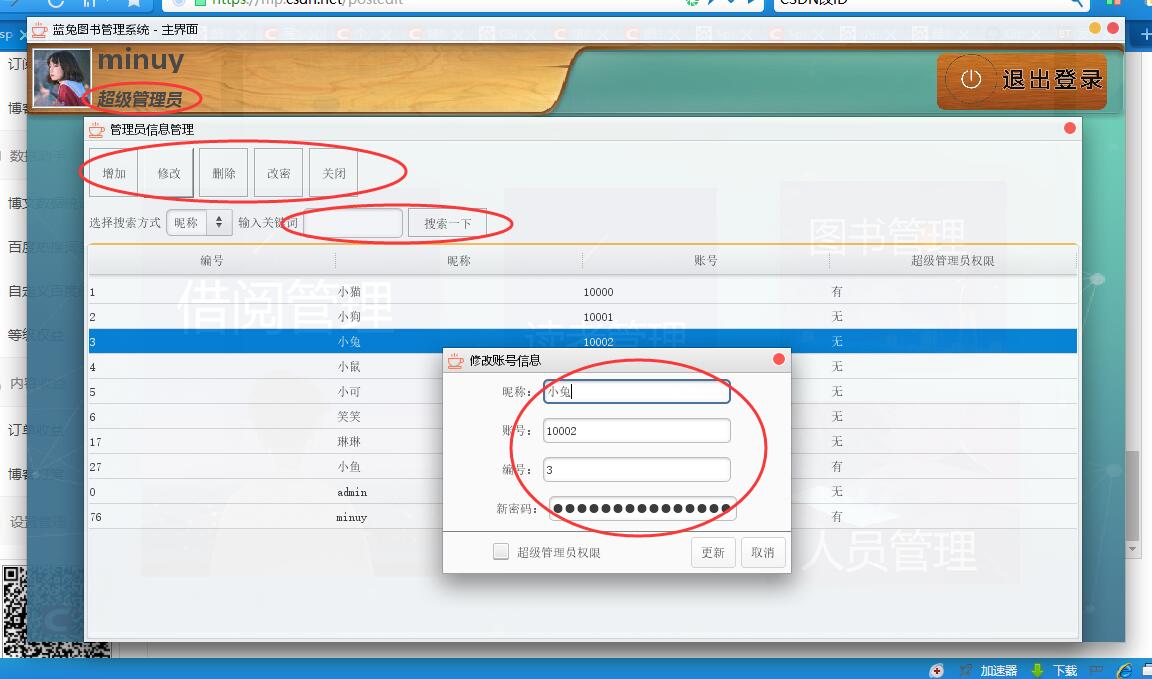1152x679 pixels.
Task: Click the 昵称 field in edit dialog
Action: [x=636, y=392]
